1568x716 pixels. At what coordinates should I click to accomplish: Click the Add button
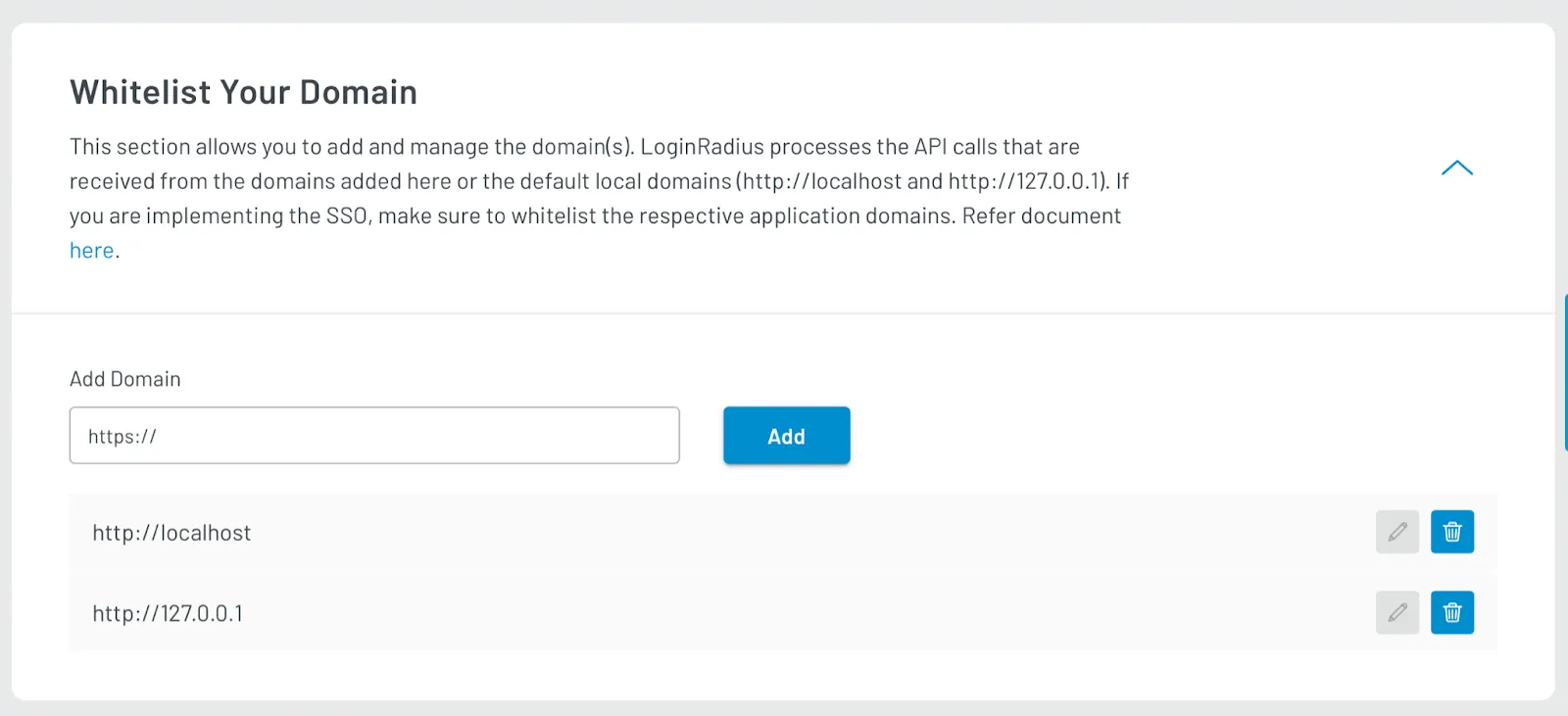(786, 435)
